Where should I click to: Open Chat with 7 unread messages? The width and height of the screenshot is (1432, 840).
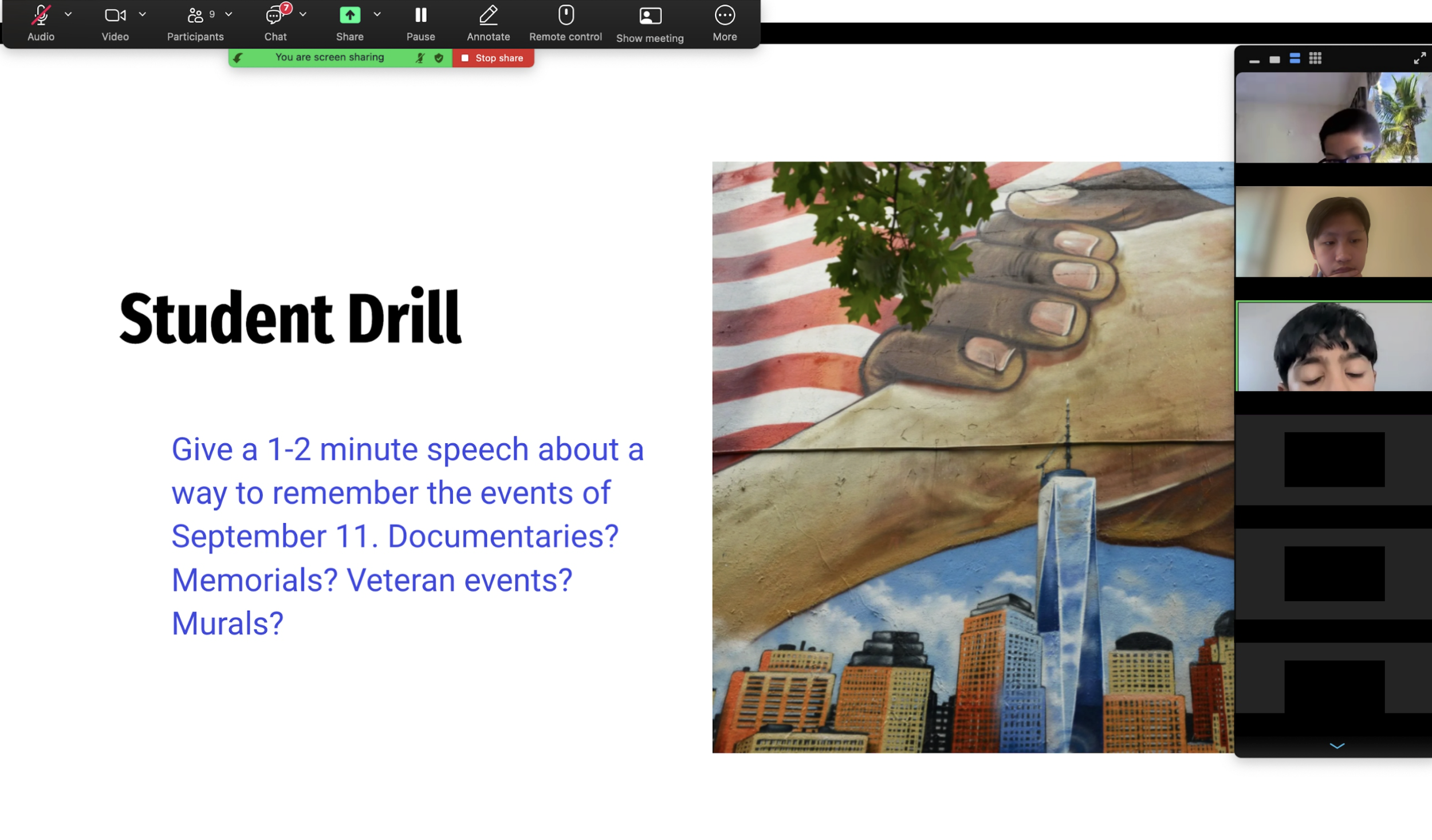(274, 16)
